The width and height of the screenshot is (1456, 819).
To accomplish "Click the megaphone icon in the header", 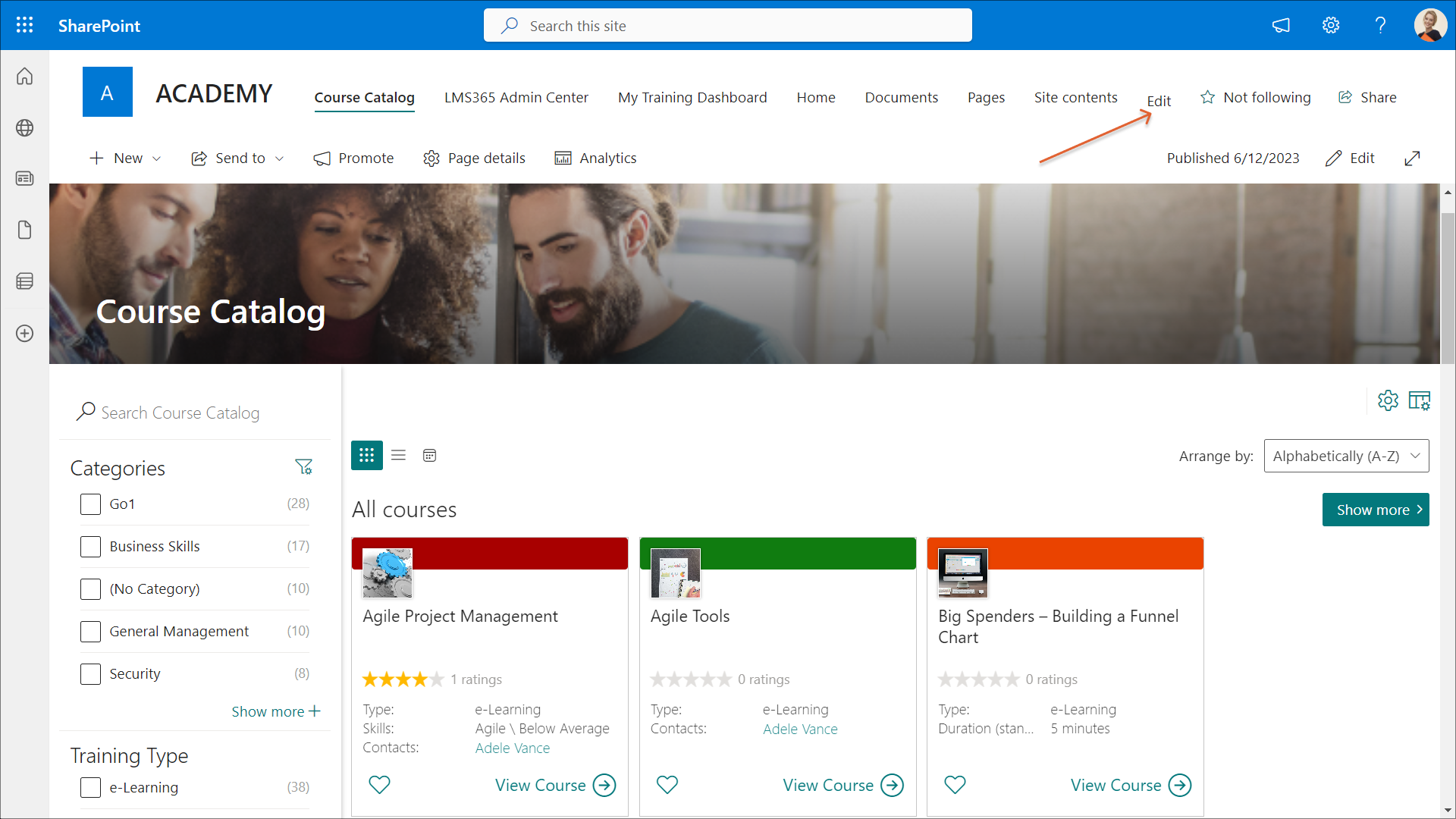I will point(1281,25).
